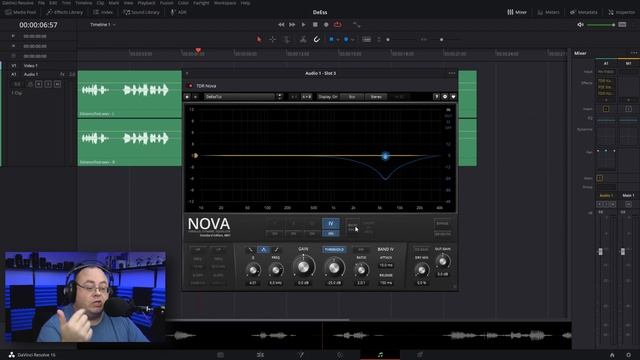Screen dimensions: 640x360
Task: Stop playback with the stop button
Action: click(315, 24)
